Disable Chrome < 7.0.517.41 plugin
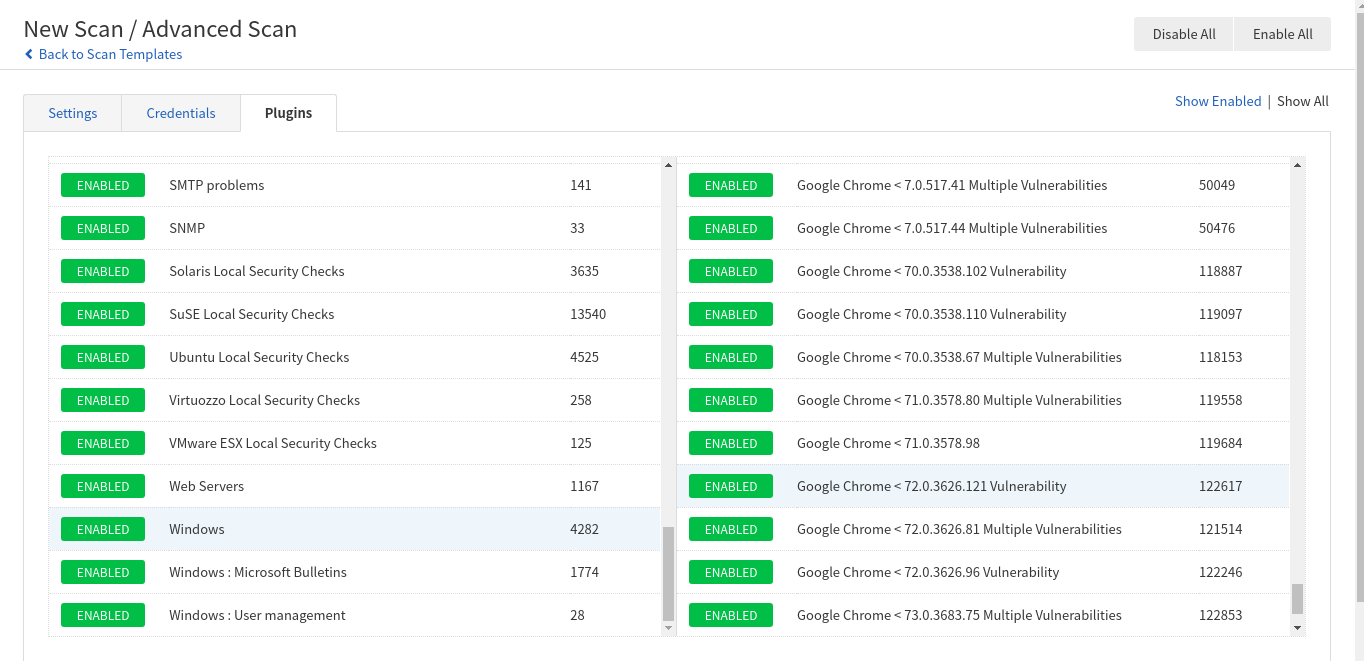The width and height of the screenshot is (1364, 661). (x=731, y=185)
